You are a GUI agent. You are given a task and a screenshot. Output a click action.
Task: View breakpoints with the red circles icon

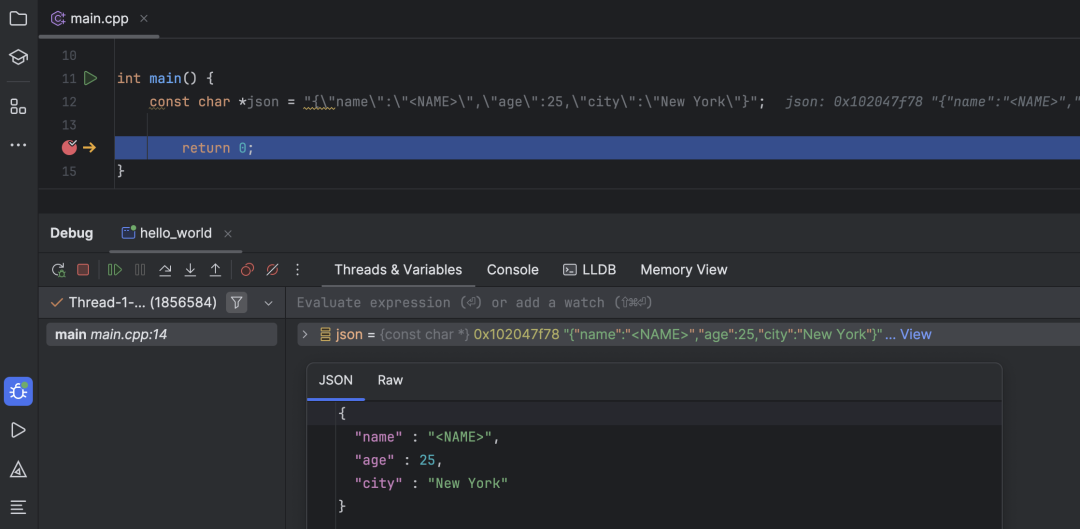[x=247, y=270]
